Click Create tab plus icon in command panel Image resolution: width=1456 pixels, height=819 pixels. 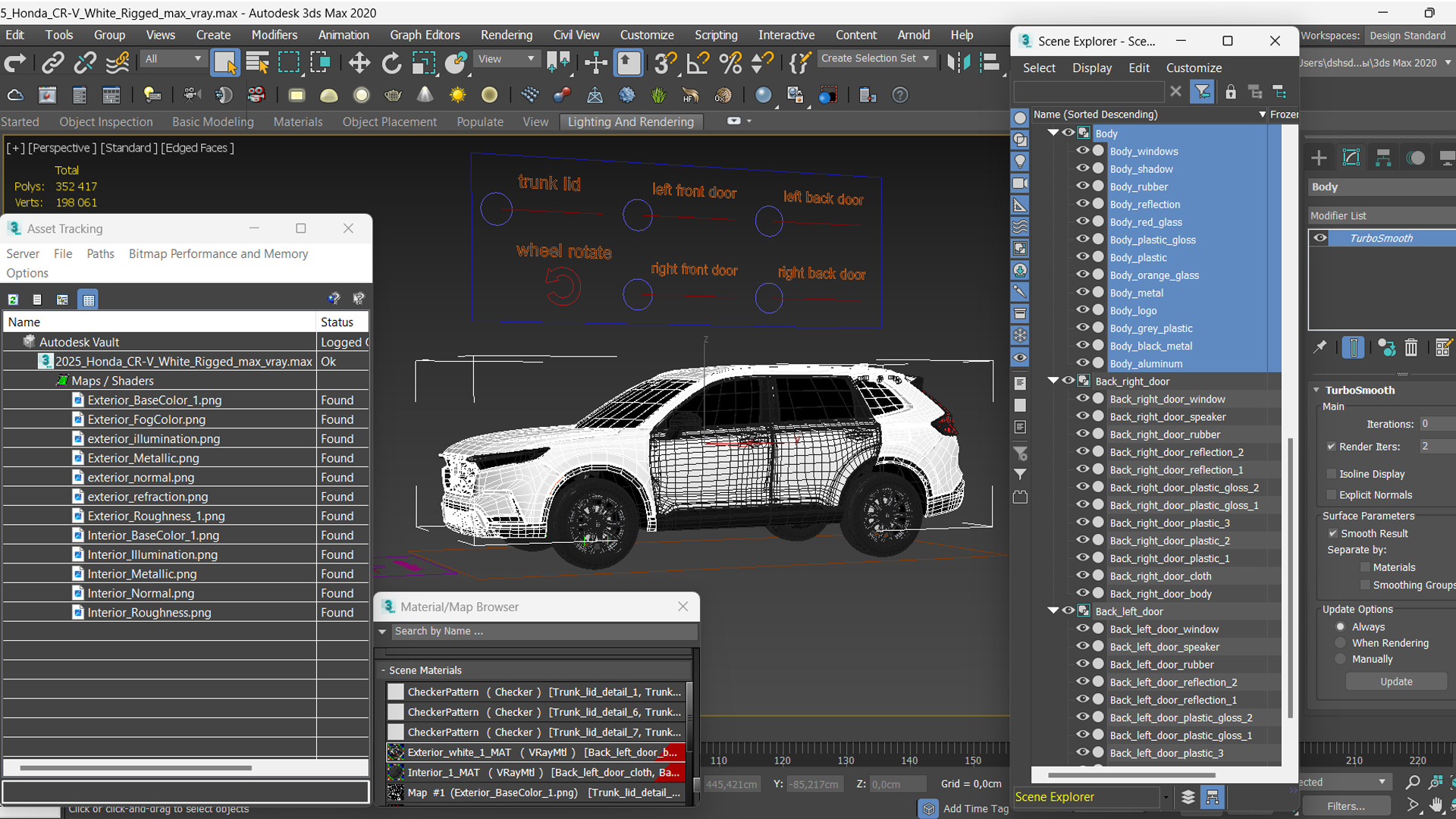[1319, 158]
